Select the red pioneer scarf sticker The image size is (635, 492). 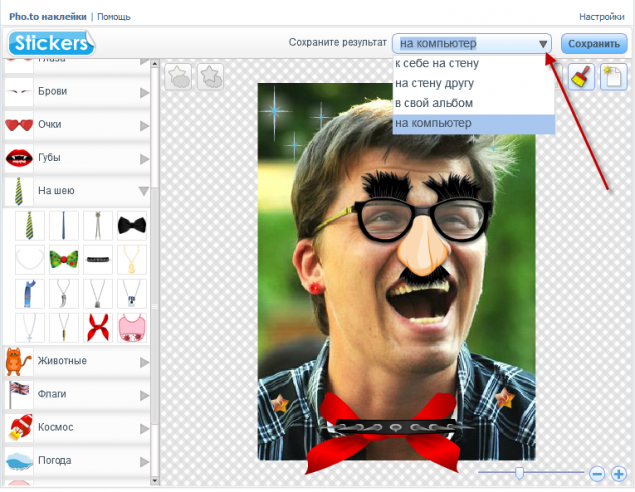[98, 327]
